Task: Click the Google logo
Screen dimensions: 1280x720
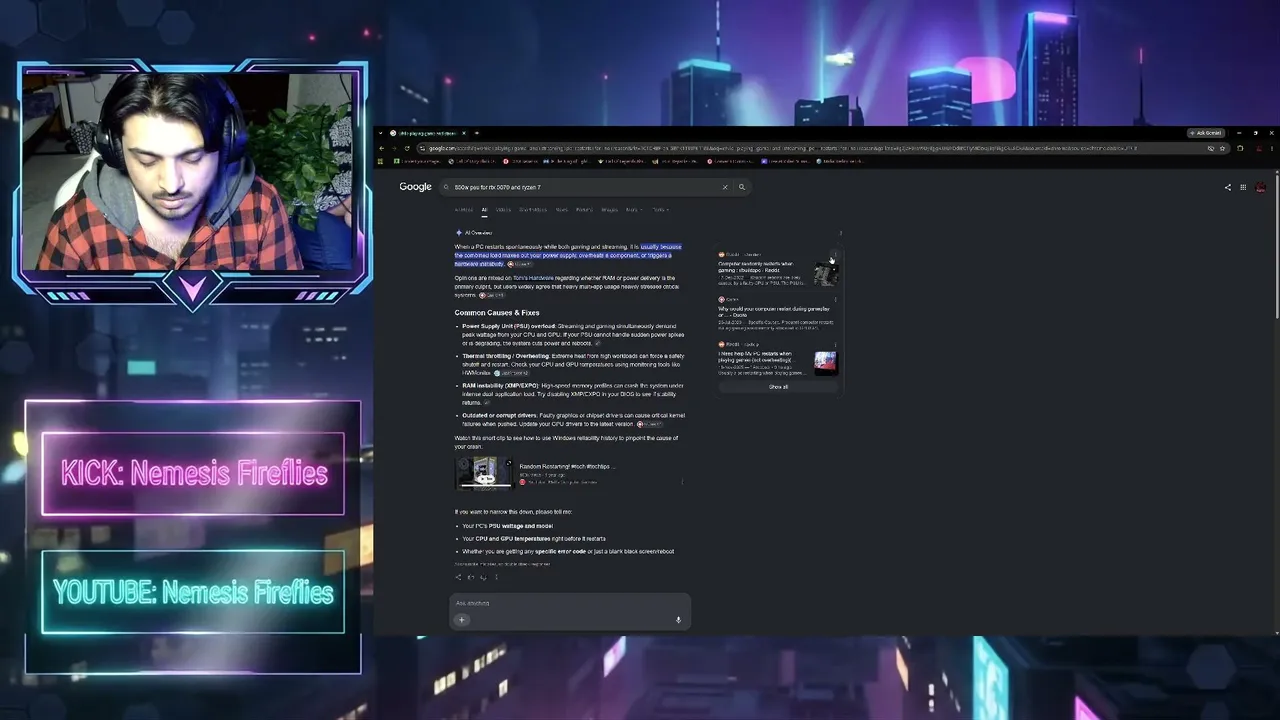Action: (x=415, y=187)
